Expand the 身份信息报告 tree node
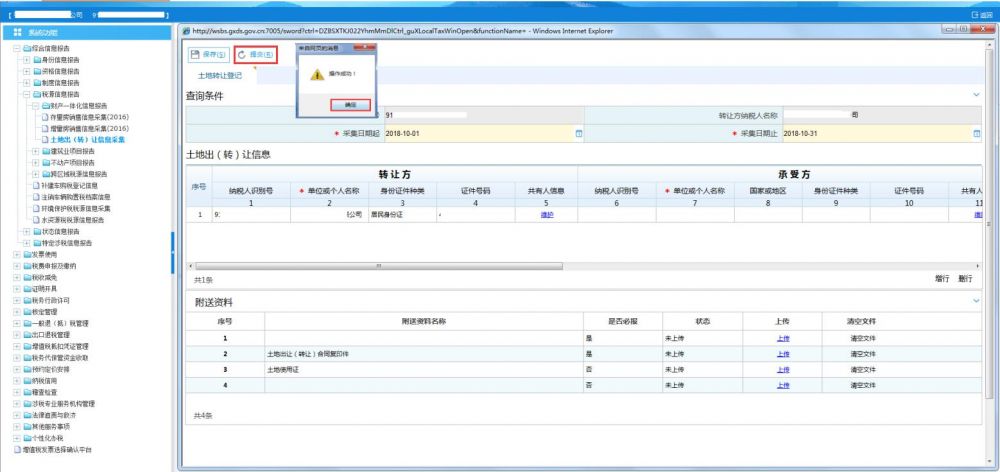This screenshot has width=1000, height=472. click(26, 60)
